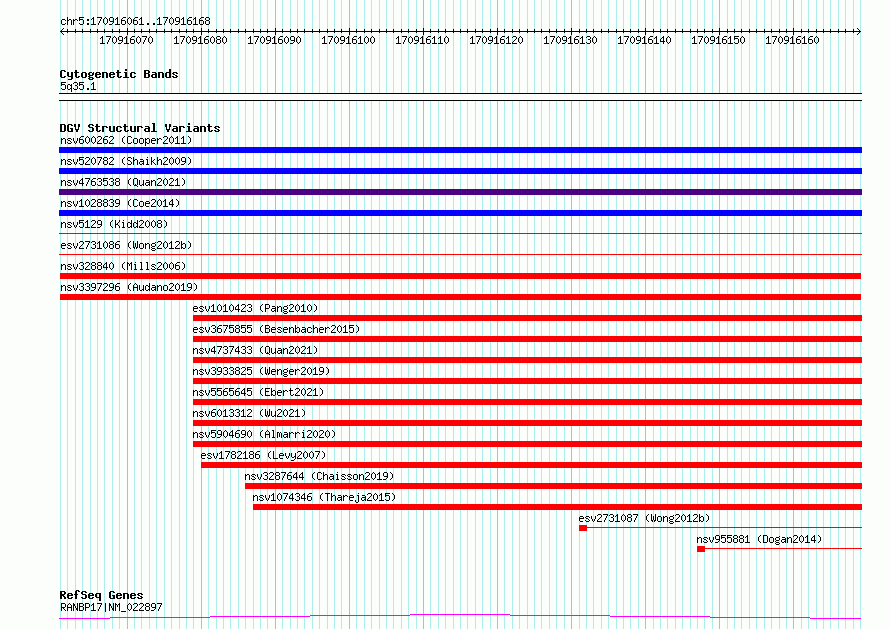Open the nsv4763538 (Quan2021) variant

pos(123,182)
